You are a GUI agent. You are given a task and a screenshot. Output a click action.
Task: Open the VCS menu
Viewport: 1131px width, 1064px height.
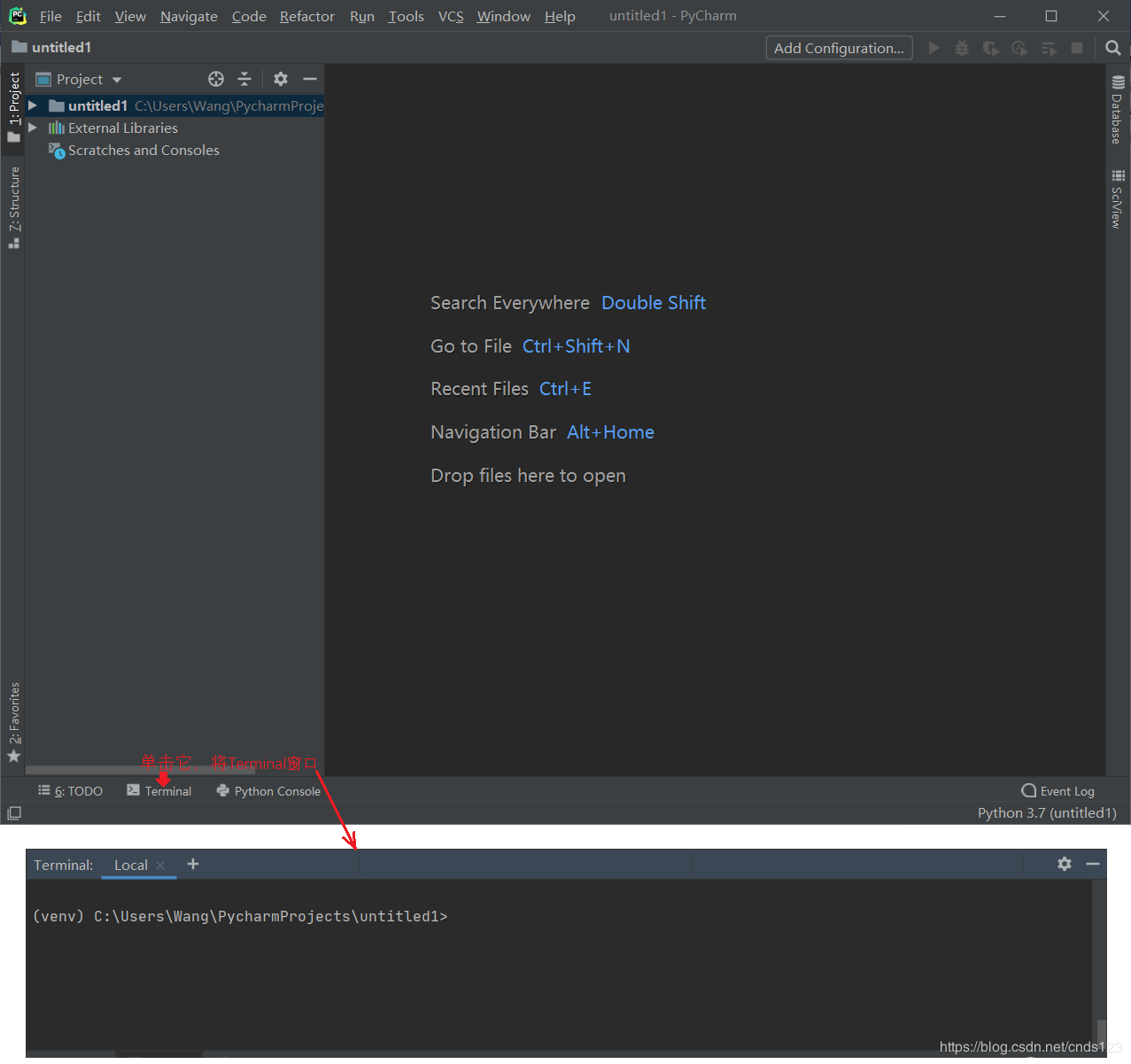click(x=451, y=16)
